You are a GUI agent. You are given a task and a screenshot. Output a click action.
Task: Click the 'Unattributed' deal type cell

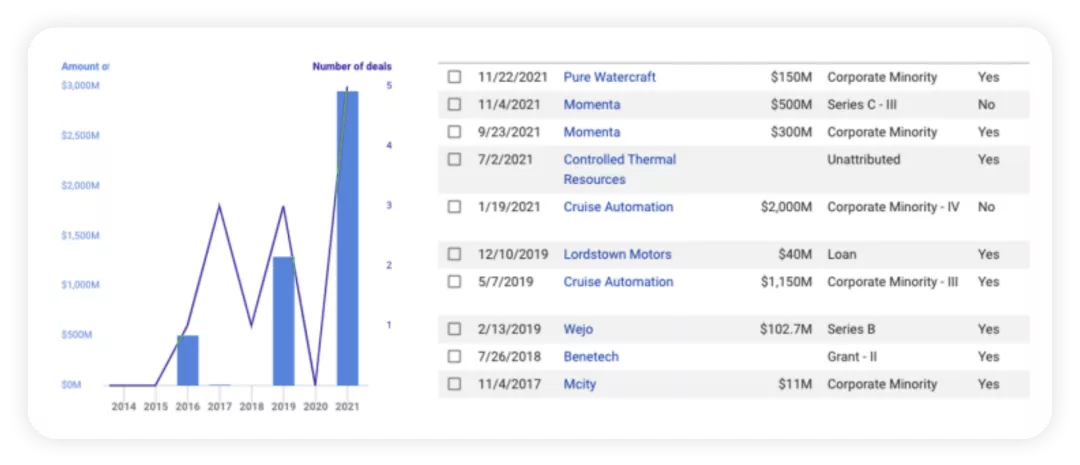(x=864, y=159)
